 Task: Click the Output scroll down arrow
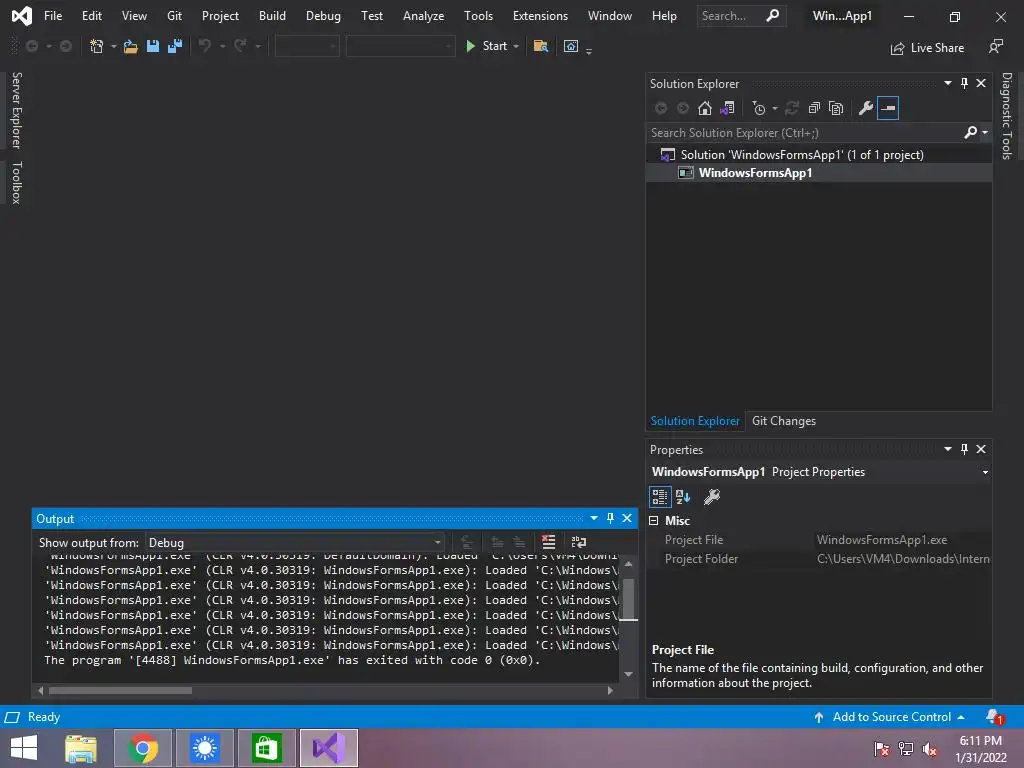tap(628, 674)
